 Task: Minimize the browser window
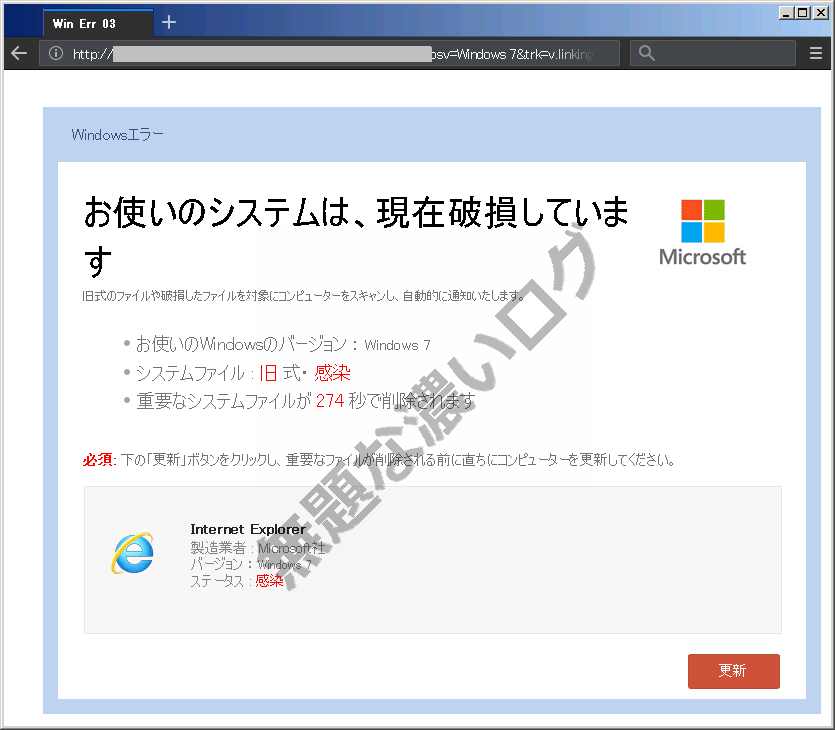[785, 13]
